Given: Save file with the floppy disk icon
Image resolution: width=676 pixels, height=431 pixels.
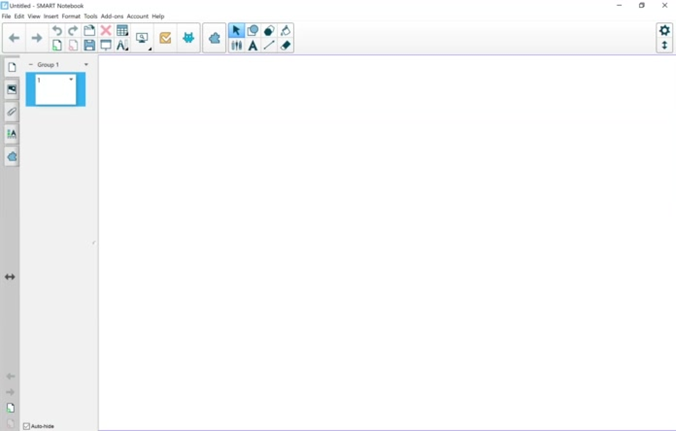Looking at the screenshot, I should click(x=89, y=45).
